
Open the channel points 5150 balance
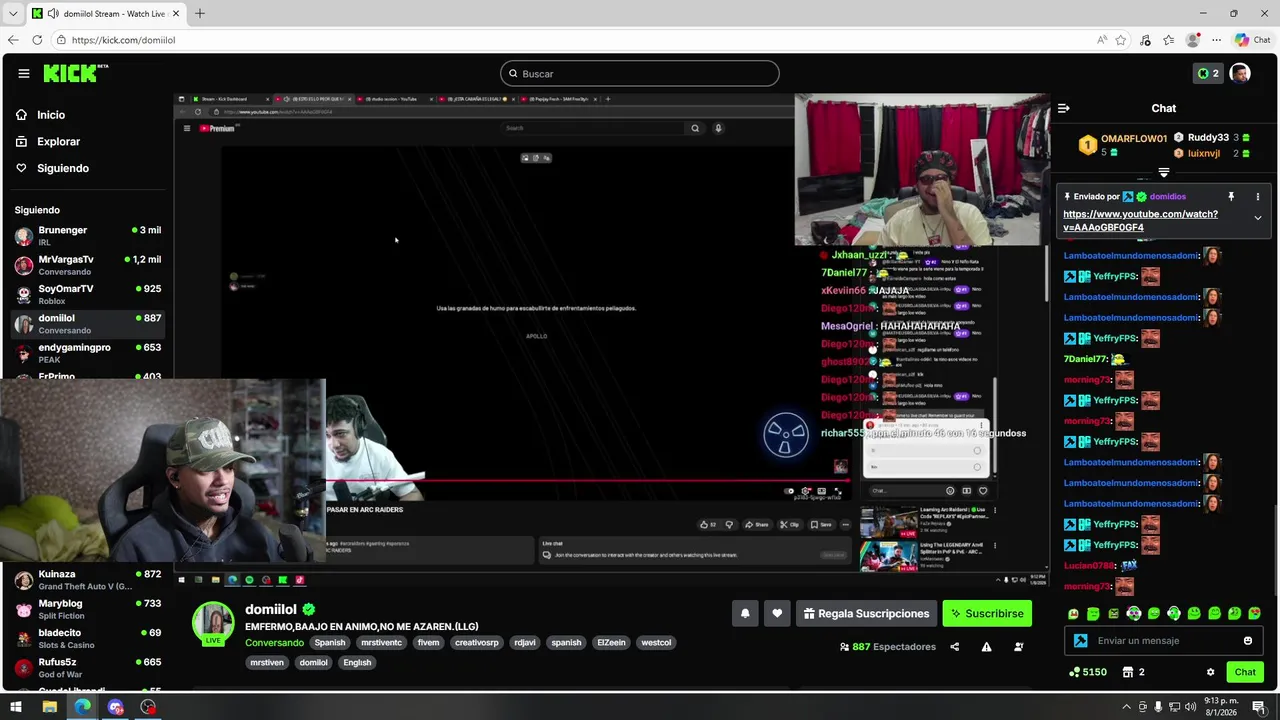(1088, 672)
